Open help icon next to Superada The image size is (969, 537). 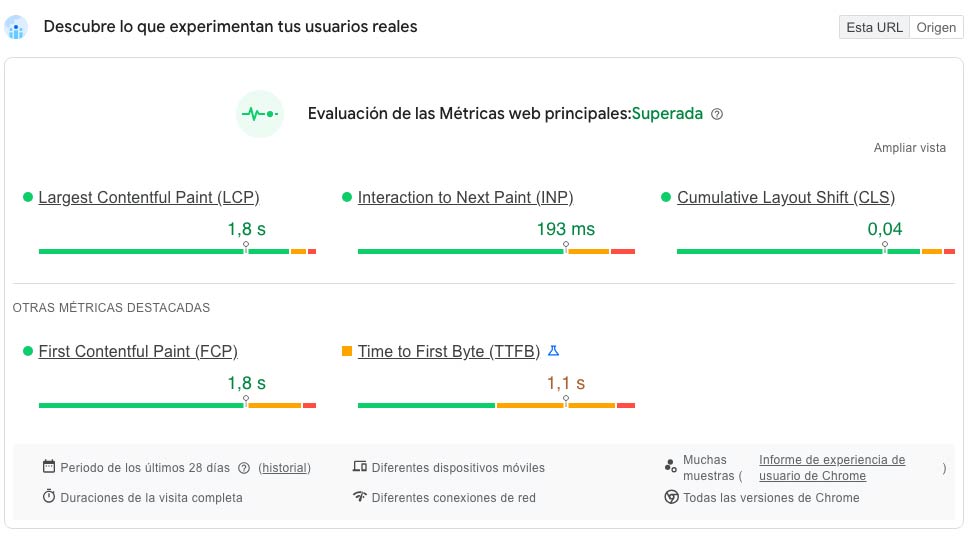[716, 114]
